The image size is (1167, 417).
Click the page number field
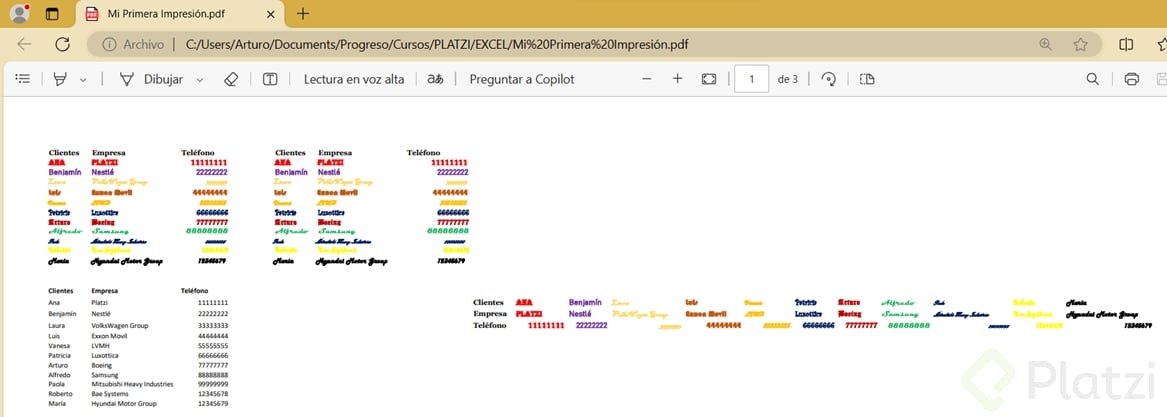click(752, 79)
